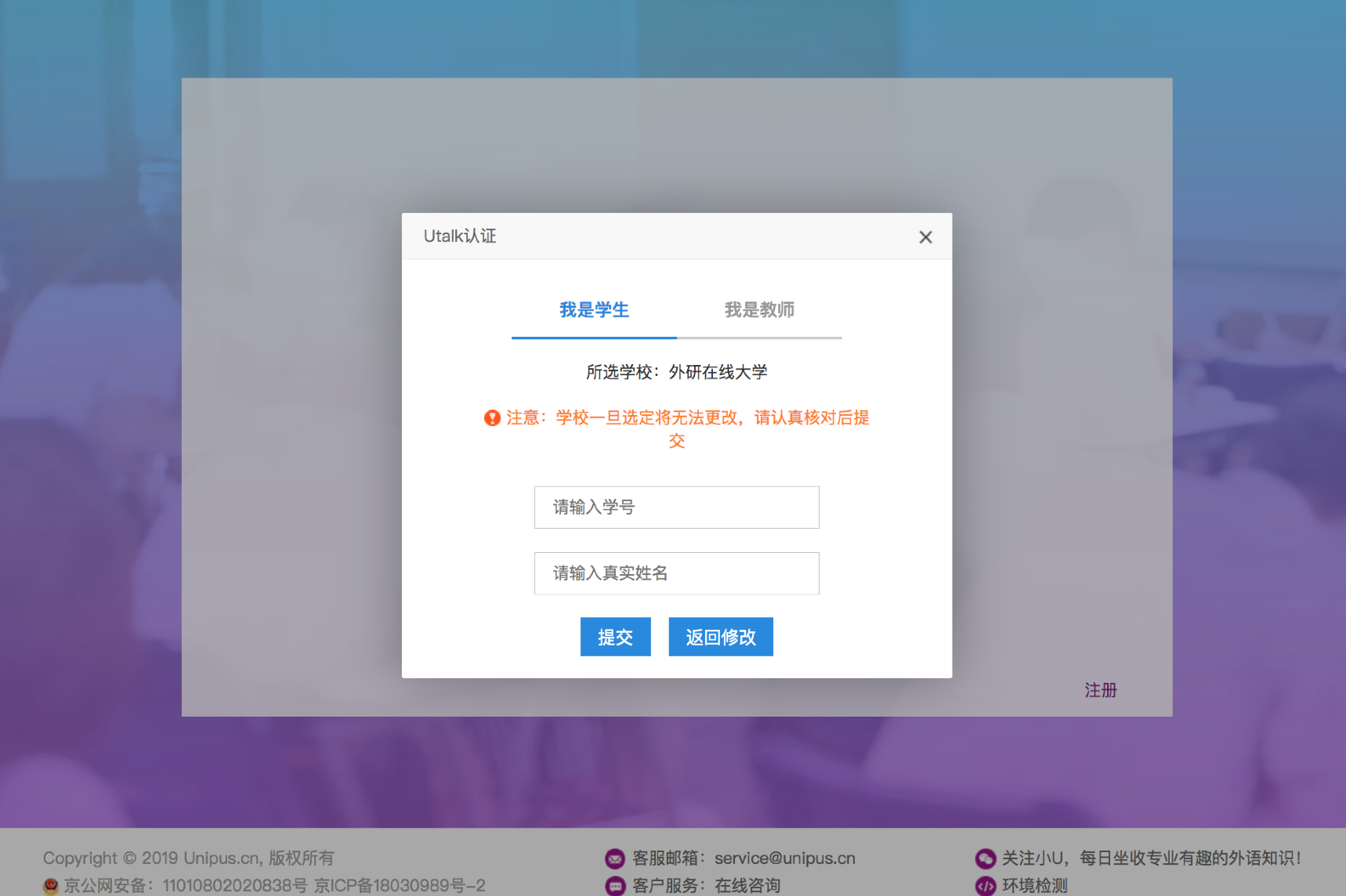Focus the 请输入学号 input field
This screenshot has height=896, width=1346.
676,508
